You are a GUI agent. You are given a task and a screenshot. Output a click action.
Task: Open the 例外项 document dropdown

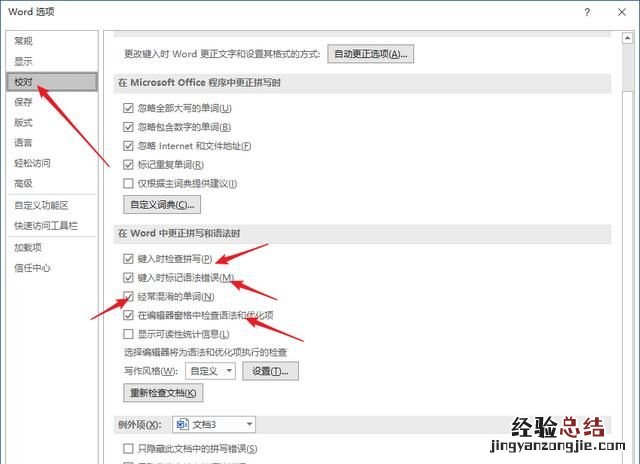coord(214,425)
